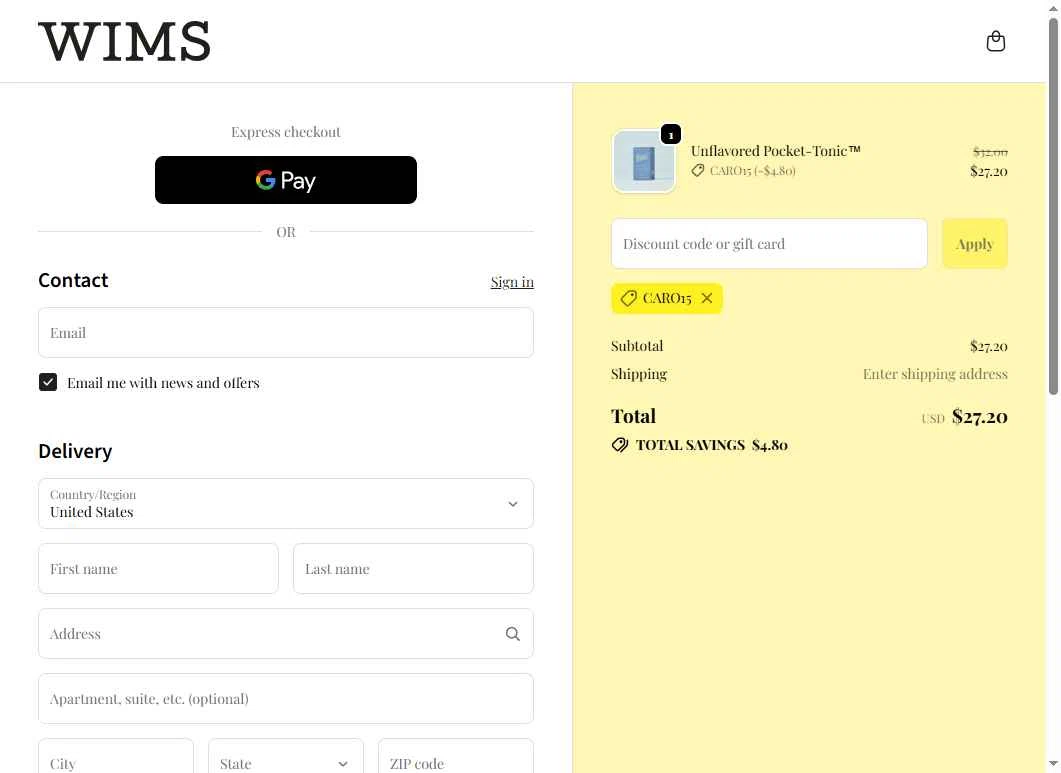Click the Subtotal $27.20 value
Screen dimensions: 1061x773
pyautogui.click(x=989, y=346)
